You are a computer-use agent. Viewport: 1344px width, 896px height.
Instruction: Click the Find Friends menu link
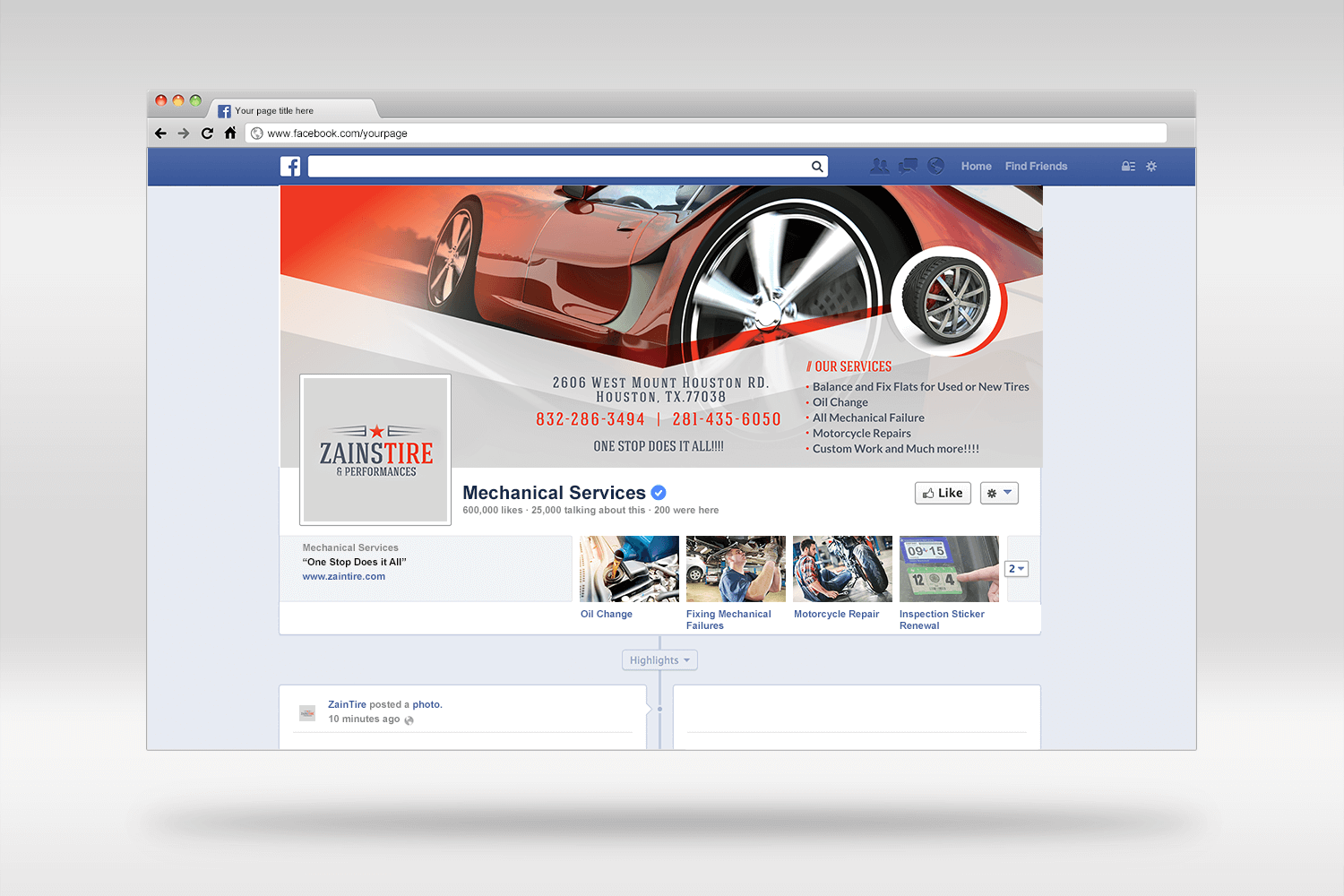tap(1037, 167)
